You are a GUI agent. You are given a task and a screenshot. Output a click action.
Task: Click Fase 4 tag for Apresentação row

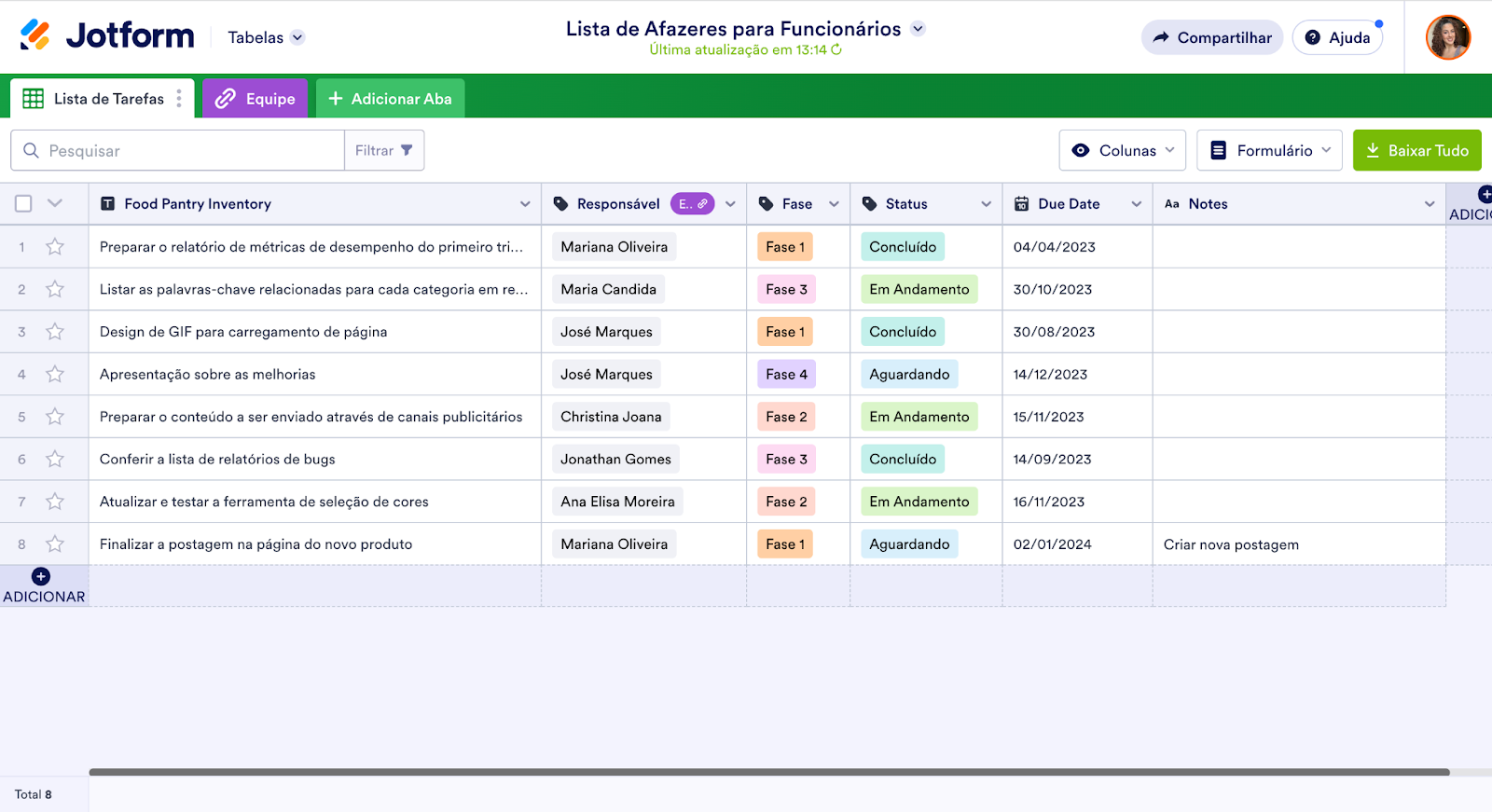[x=787, y=374]
